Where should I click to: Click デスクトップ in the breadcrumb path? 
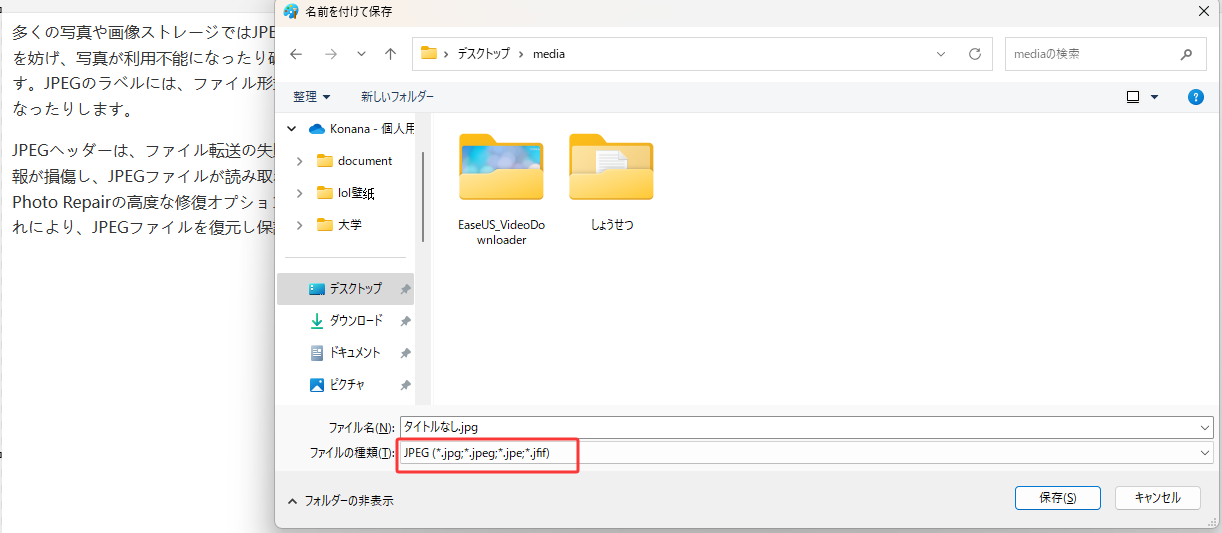pyautogui.click(x=484, y=54)
